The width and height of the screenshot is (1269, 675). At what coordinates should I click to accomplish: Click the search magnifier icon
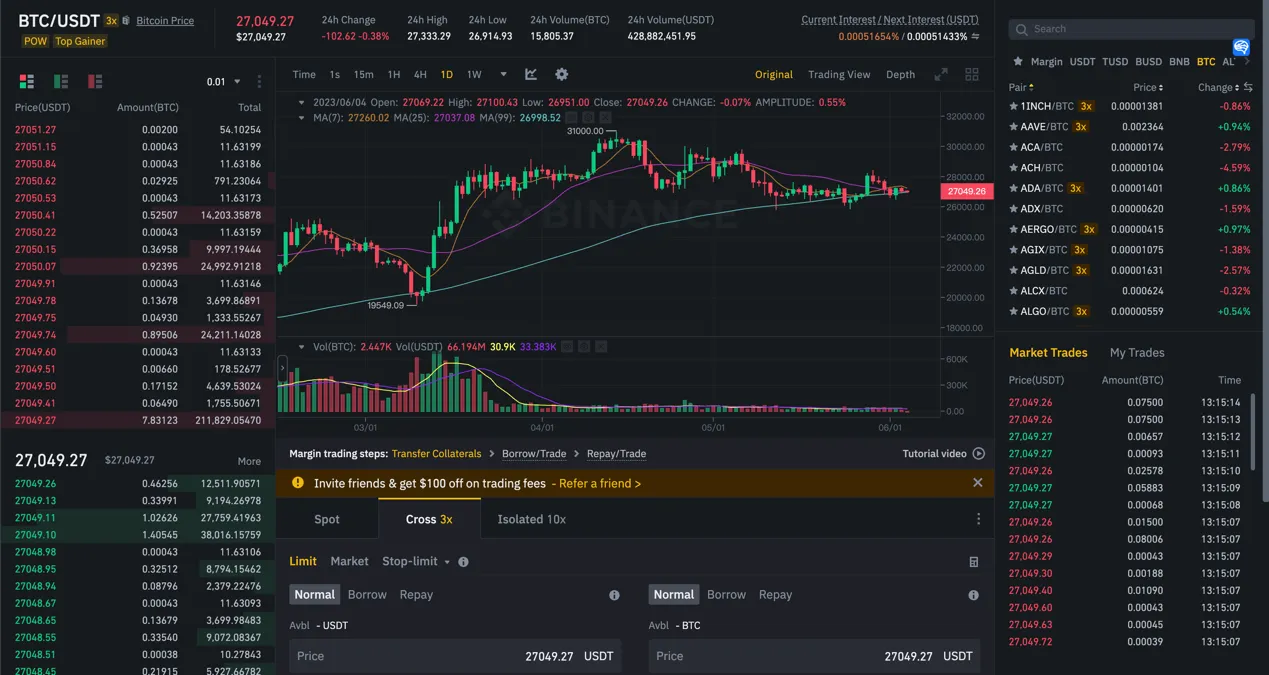pos(1023,29)
